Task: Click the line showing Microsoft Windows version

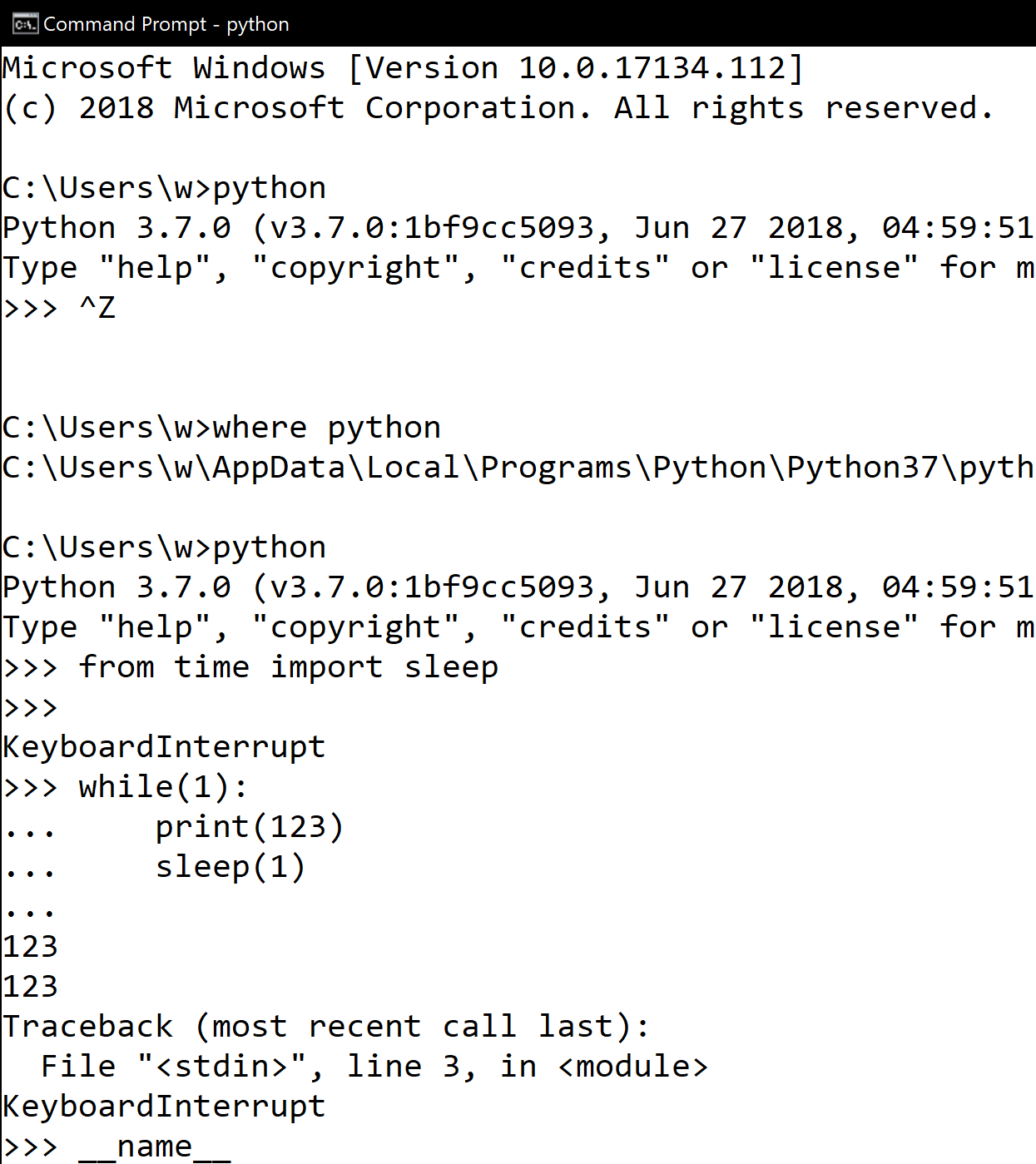Action: tap(399, 67)
